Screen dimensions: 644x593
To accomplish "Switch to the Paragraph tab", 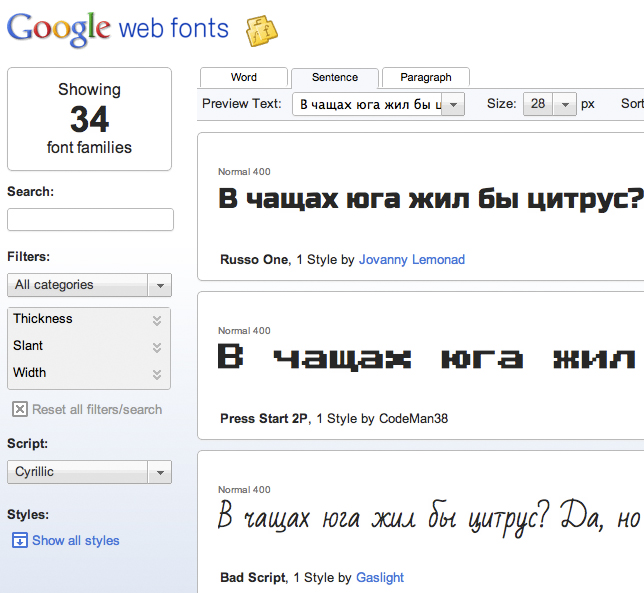I will [x=426, y=78].
